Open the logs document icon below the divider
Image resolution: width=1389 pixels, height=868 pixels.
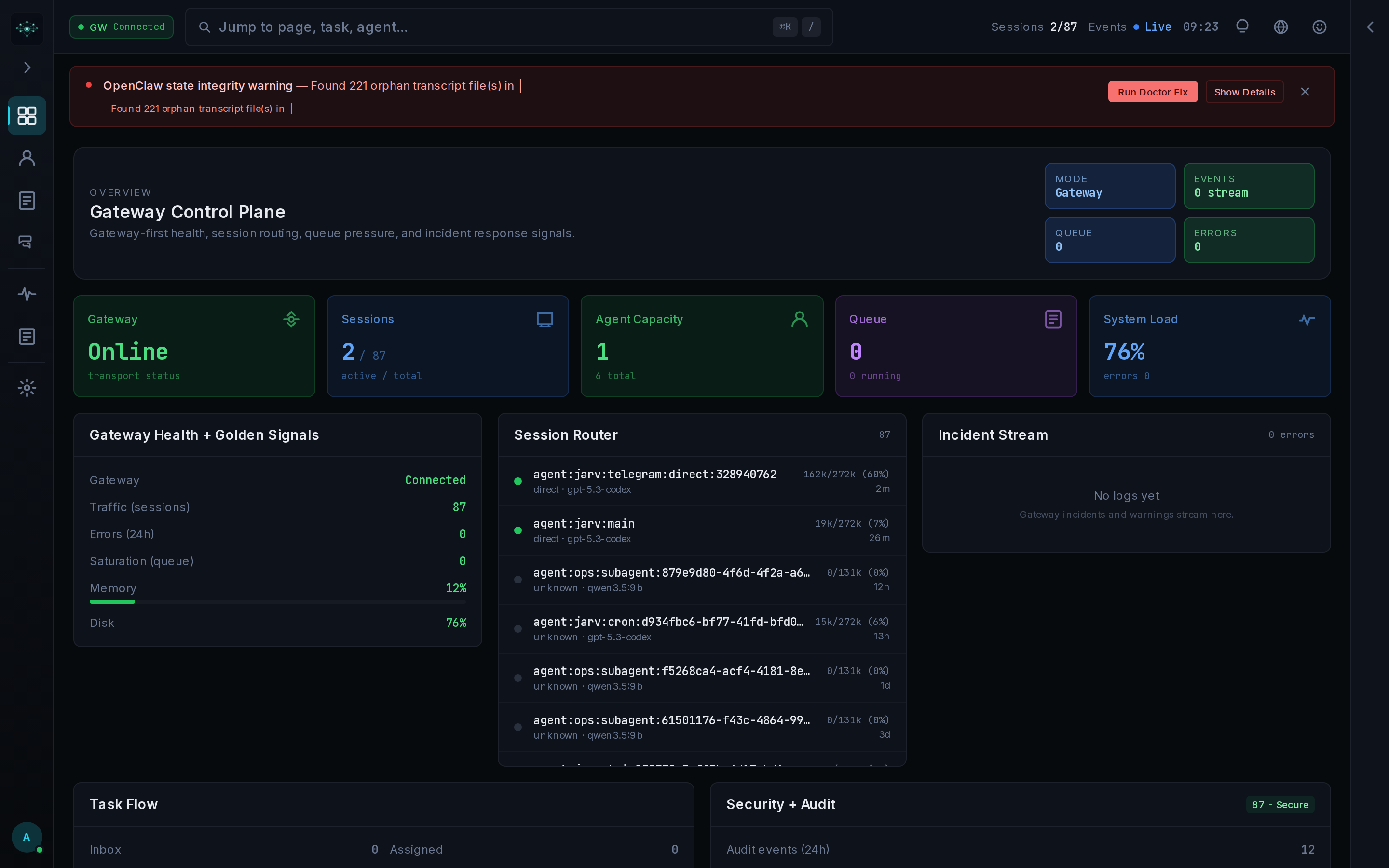[x=27, y=337]
